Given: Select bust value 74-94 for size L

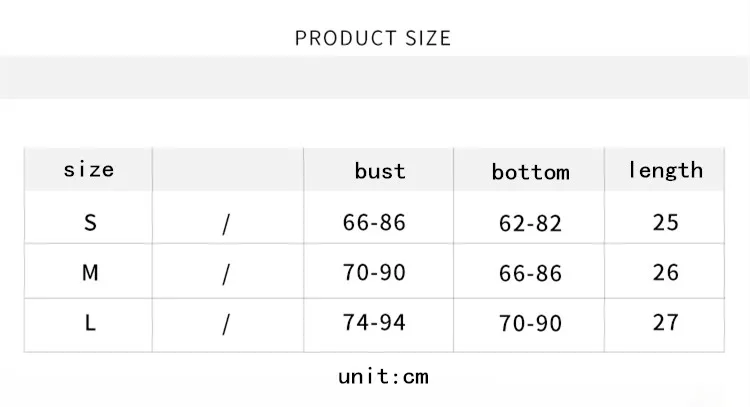Looking at the screenshot, I should [x=374, y=322].
